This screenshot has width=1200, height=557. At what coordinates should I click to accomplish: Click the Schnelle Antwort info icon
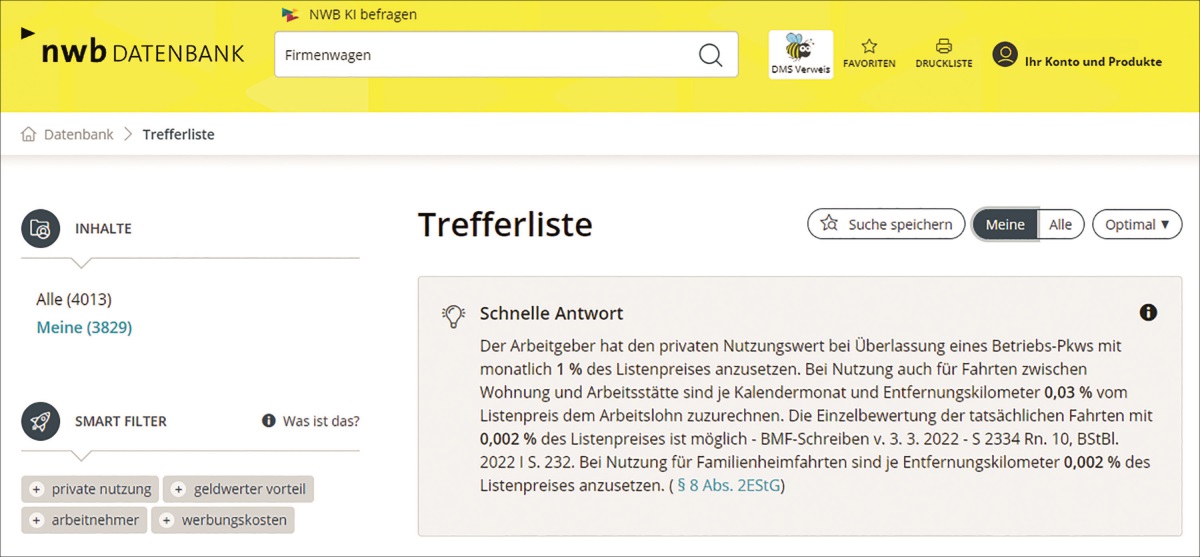pyautogui.click(x=1148, y=313)
